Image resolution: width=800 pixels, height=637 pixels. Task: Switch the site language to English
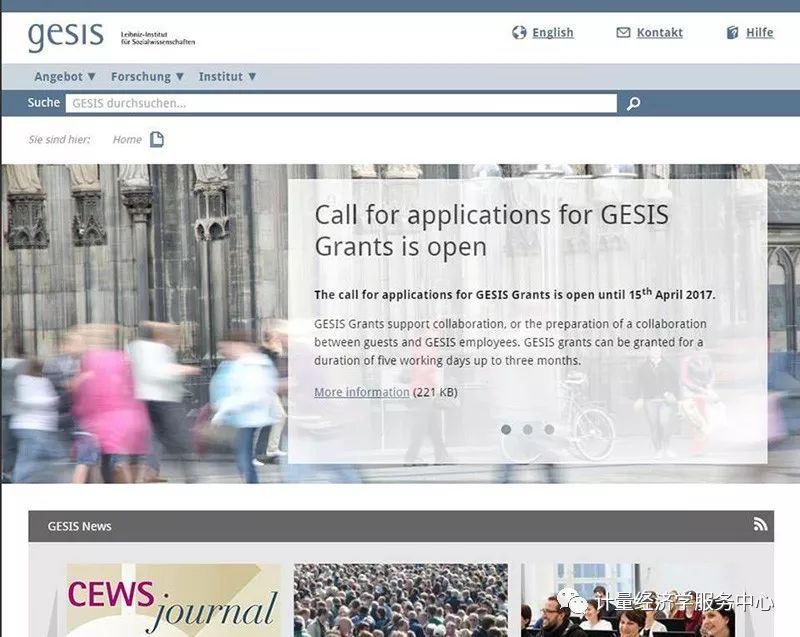551,32
